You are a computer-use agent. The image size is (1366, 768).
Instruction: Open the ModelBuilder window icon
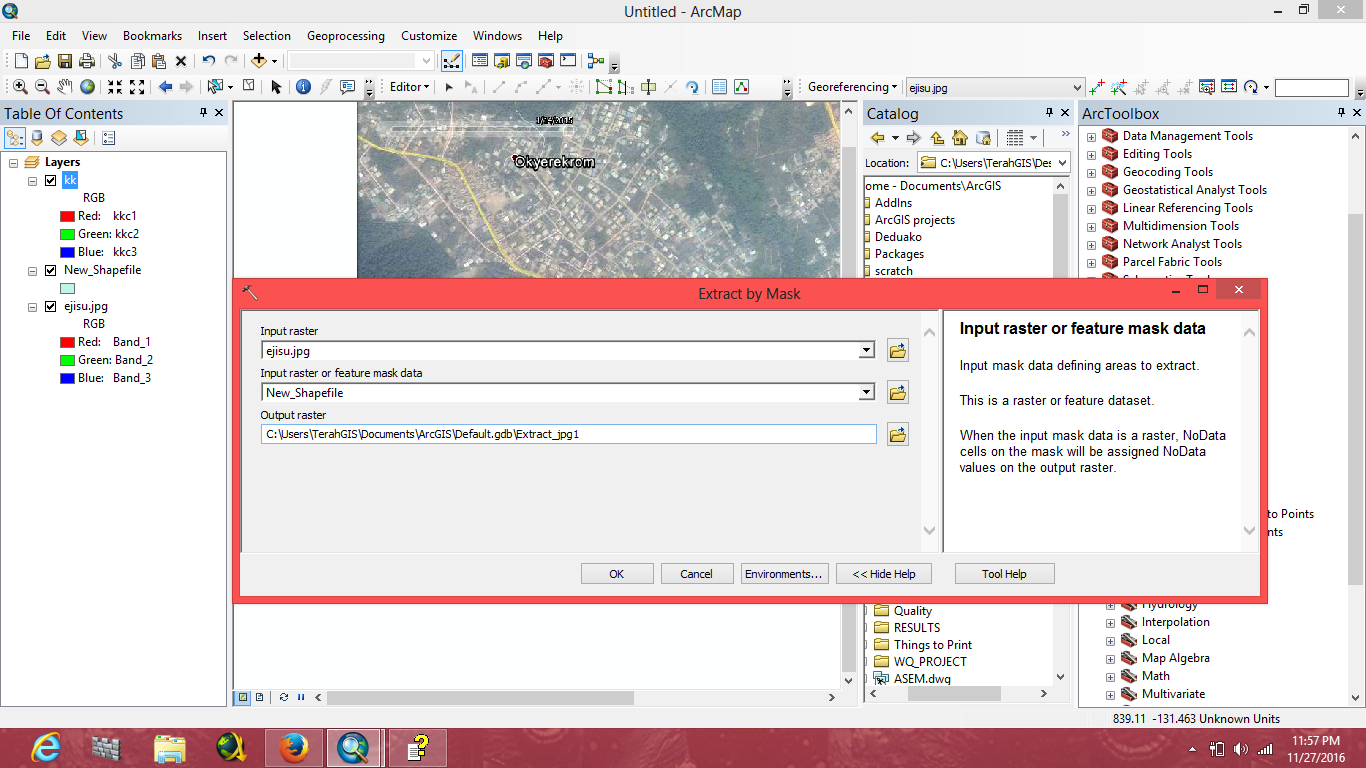[596, 61]
